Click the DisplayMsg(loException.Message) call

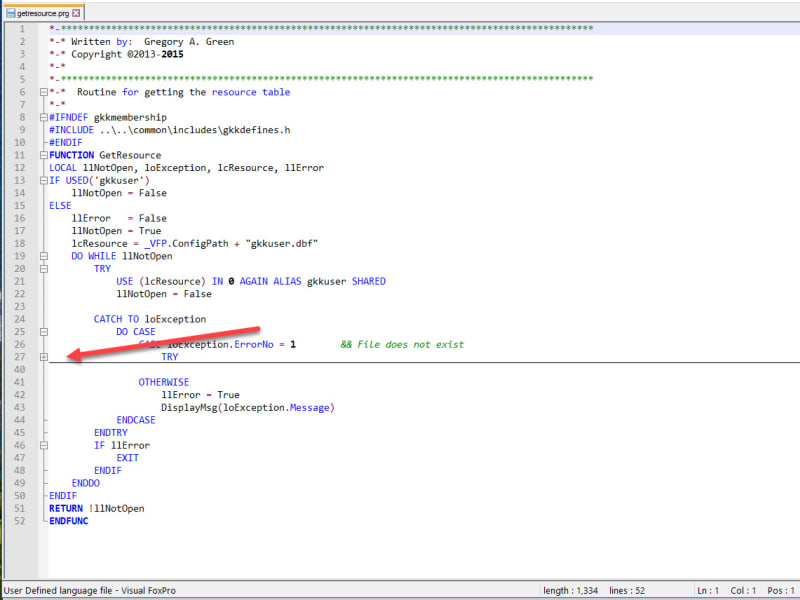pyautogui.click(x=248, y=408)
